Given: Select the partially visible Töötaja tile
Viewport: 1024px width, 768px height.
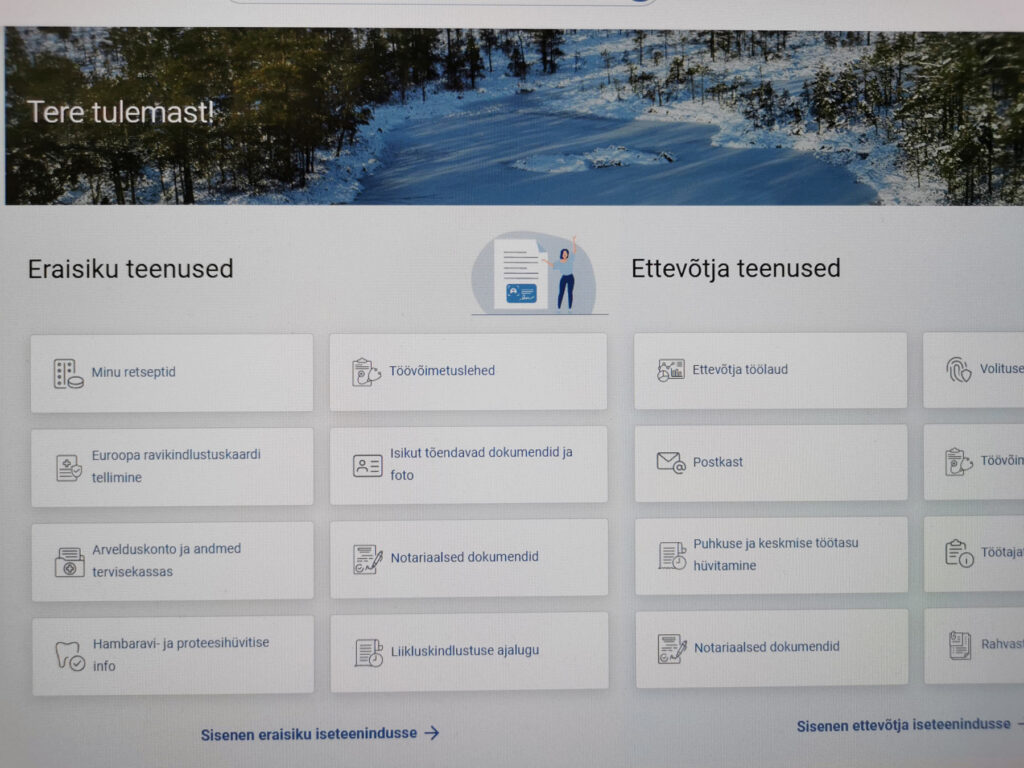Looking at the screenshot, I should pos(975,553).
